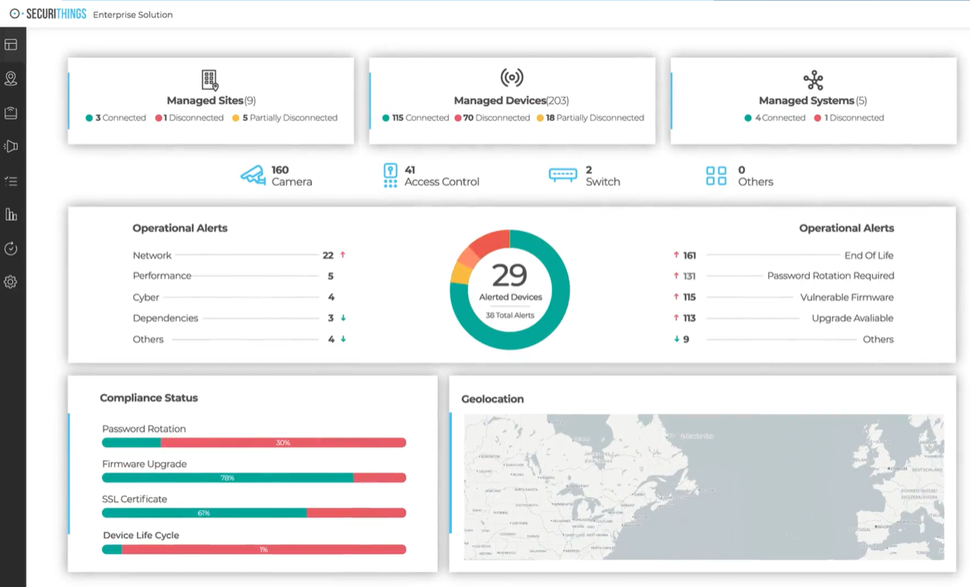Click the red arrow beside End Of Life count

click(676, 254)
